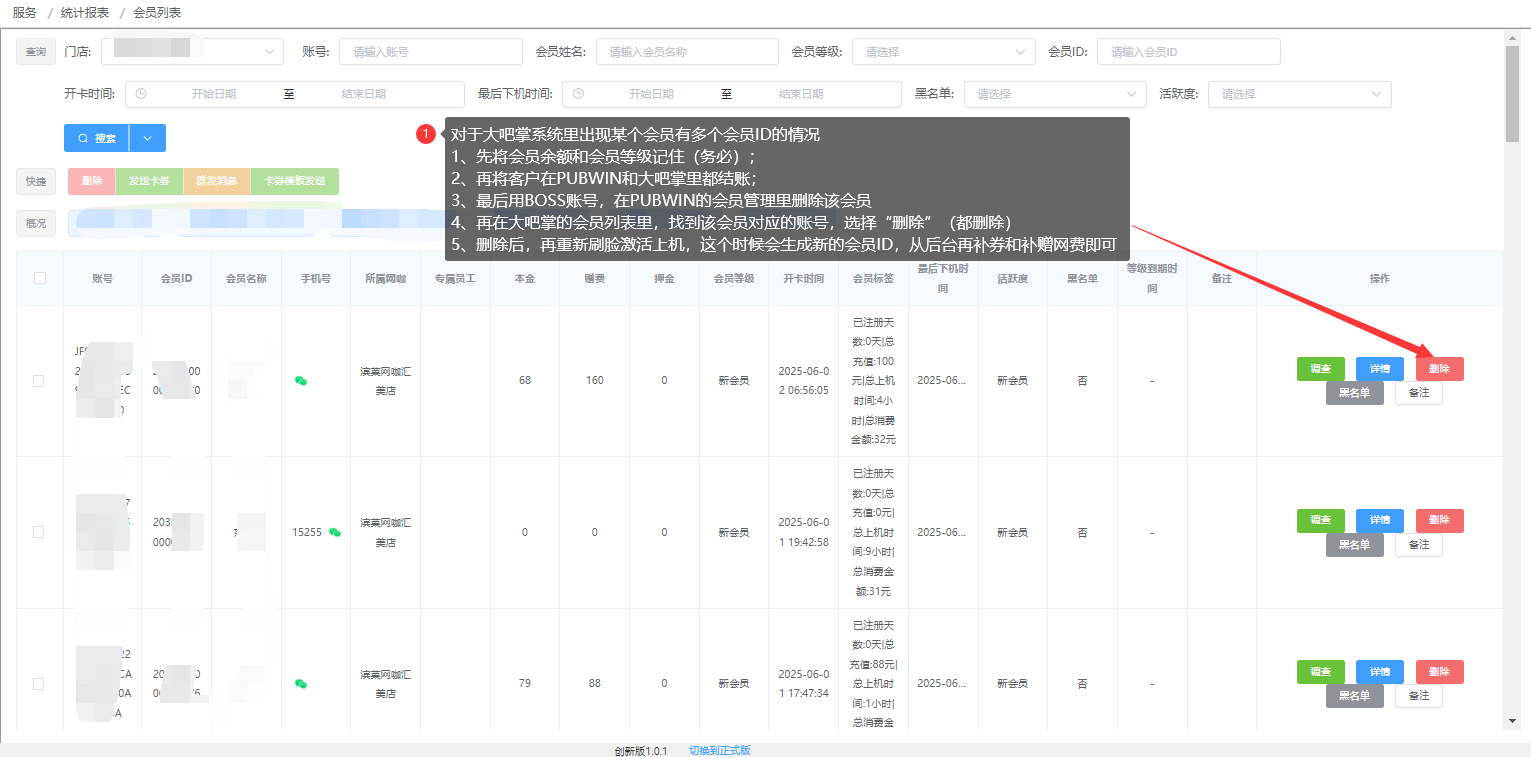Focus the 会员ID input field

coord(1188,52)
